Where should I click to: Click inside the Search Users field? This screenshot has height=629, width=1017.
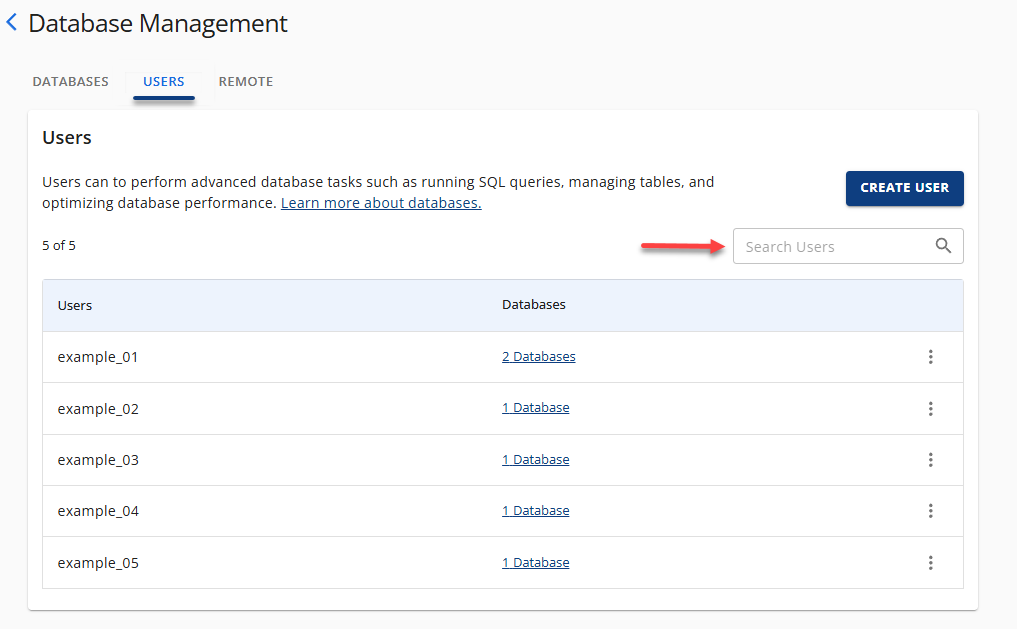coord(830,245)
